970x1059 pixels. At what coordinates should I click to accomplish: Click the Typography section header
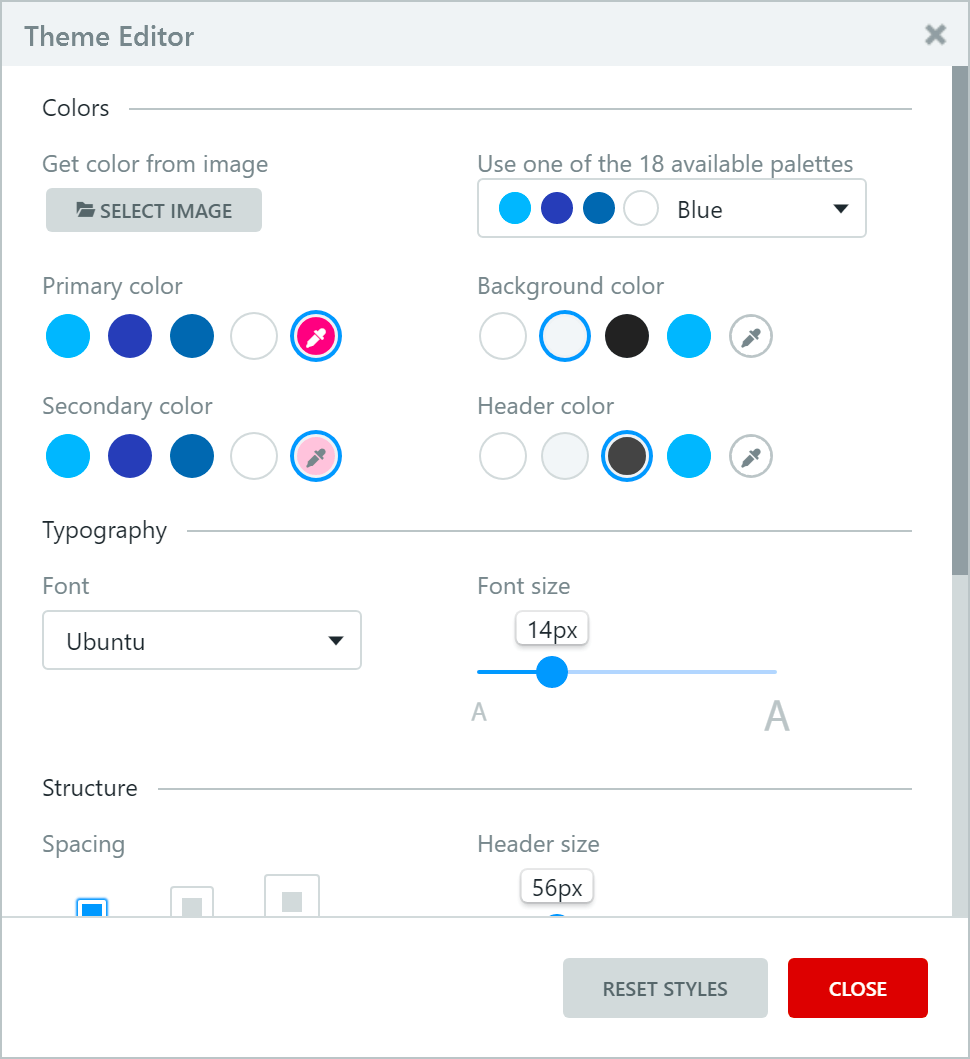[x=104, y=530]
